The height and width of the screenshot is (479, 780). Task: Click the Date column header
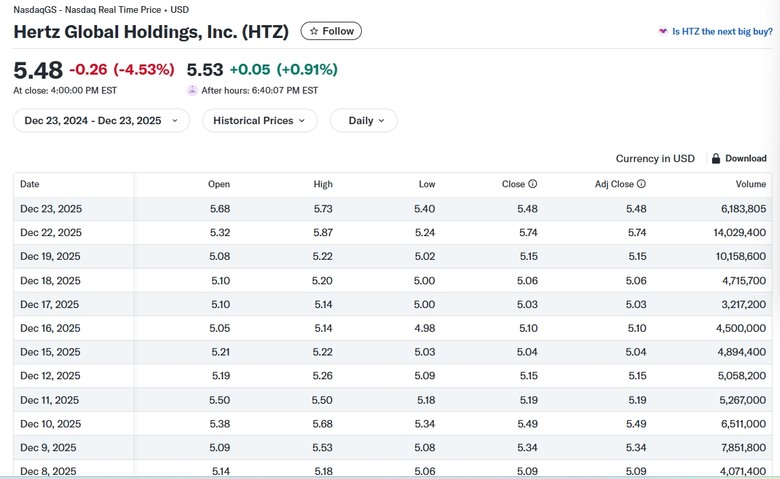pyautogui.click(x=30, y=184)
